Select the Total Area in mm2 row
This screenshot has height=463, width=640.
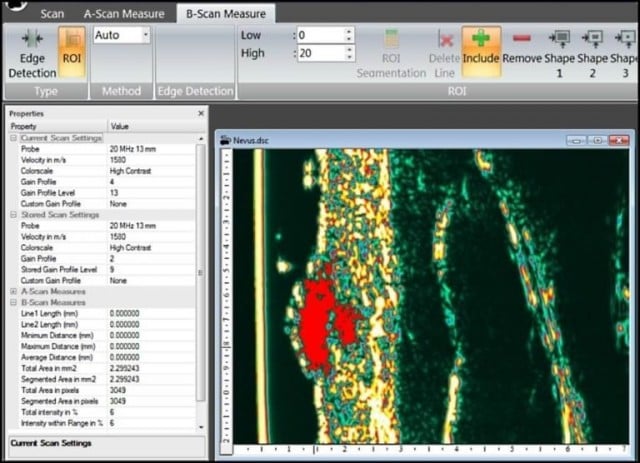point(102,368)
